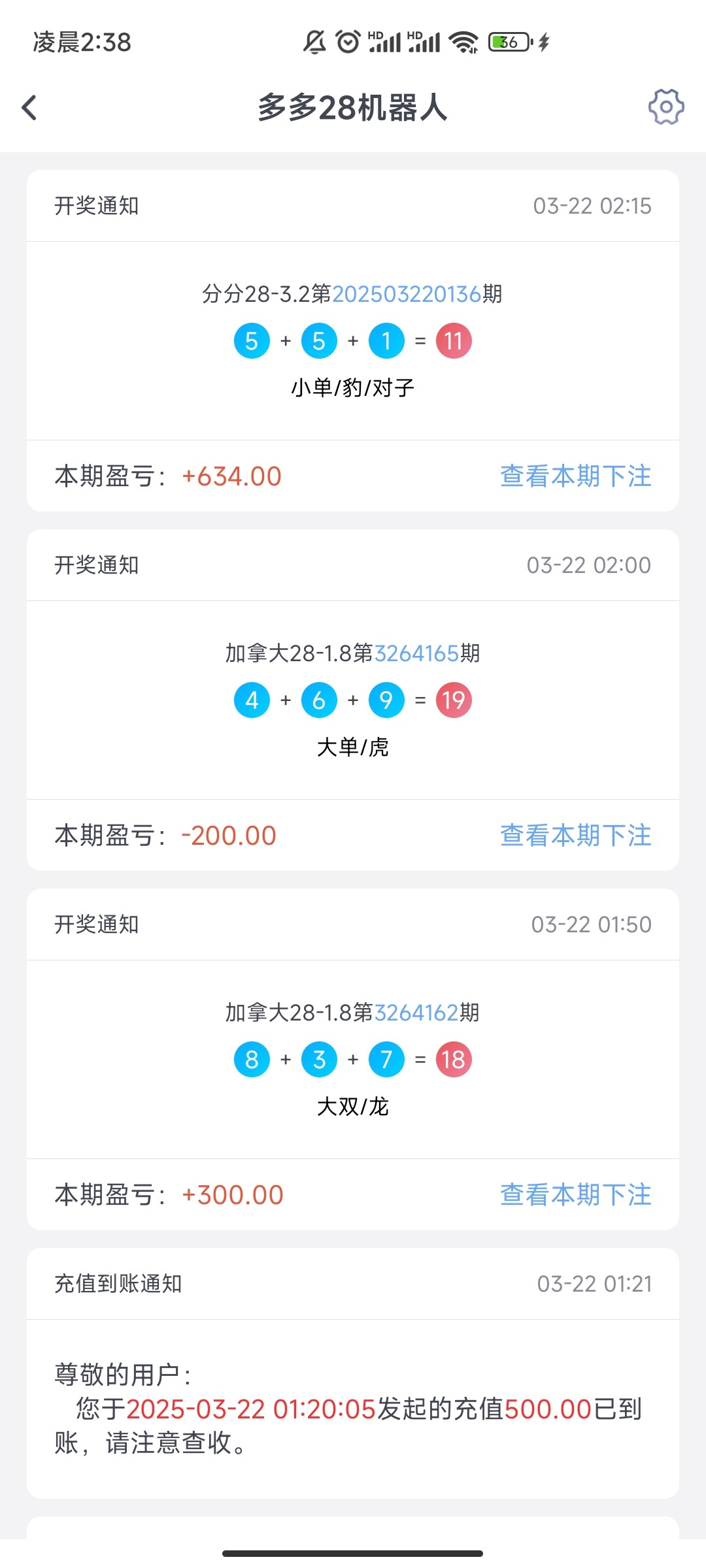The width and height of the screenshot is (706, 1568).
Task: Open the settings gear icon
Action: tap(665, 107)
